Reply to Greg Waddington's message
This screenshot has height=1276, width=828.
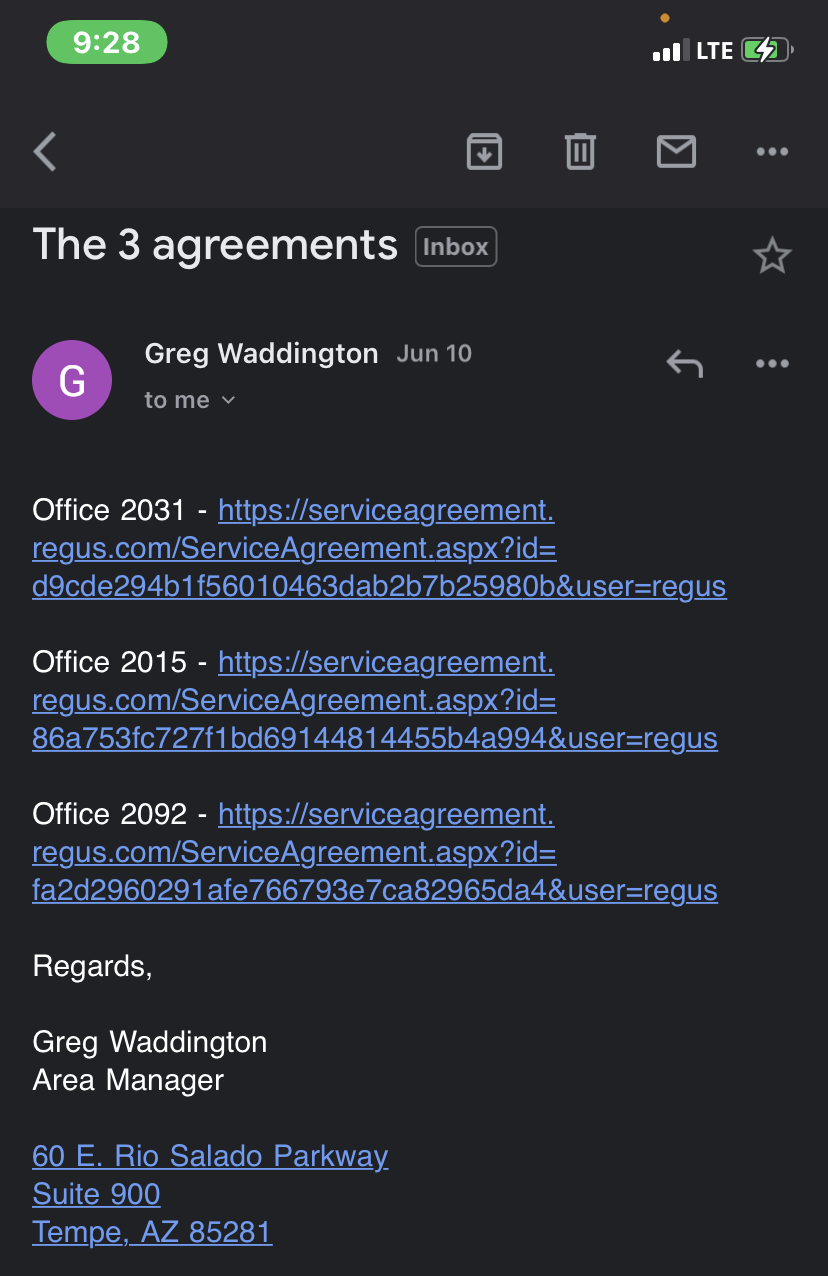[685, 364]
